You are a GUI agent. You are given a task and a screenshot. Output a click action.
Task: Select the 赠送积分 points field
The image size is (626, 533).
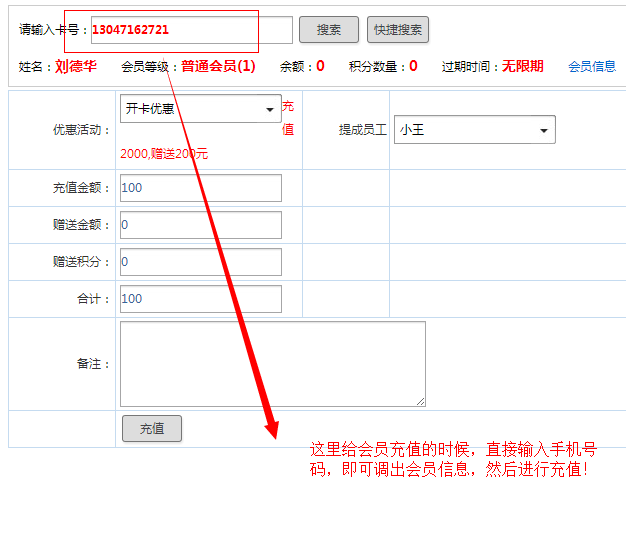(x=200, y=262)
